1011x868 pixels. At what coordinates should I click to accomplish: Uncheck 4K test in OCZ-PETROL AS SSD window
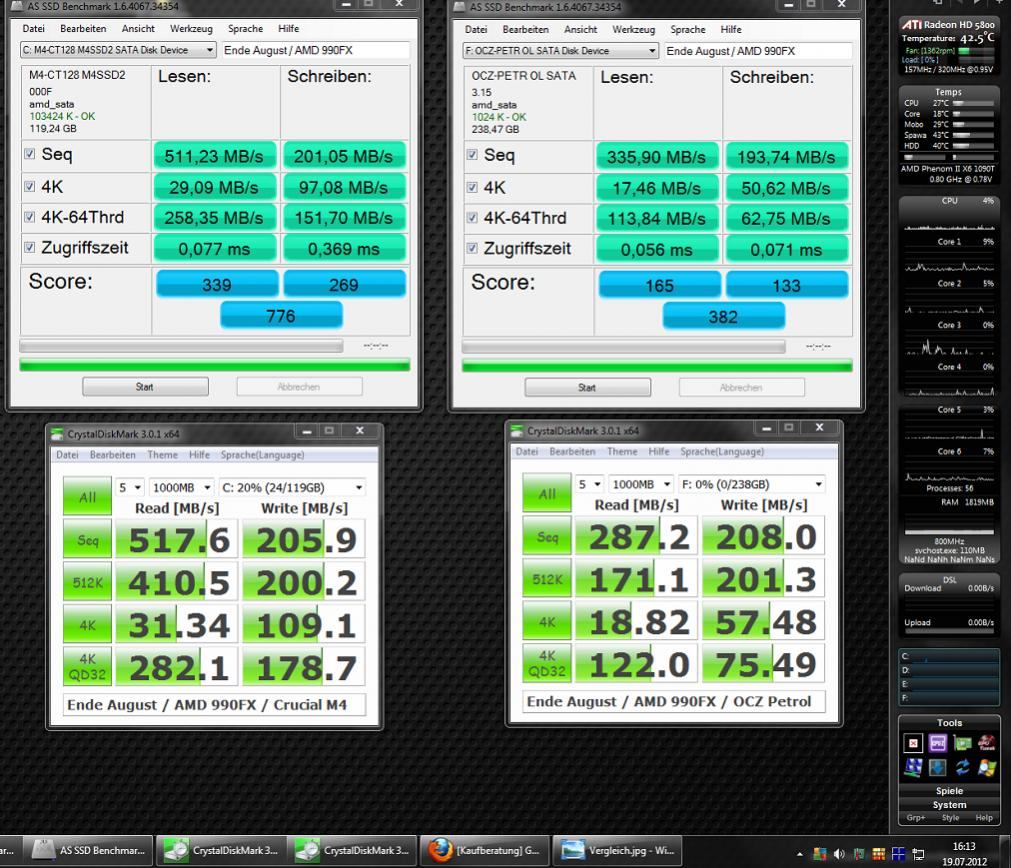(472, 187)
